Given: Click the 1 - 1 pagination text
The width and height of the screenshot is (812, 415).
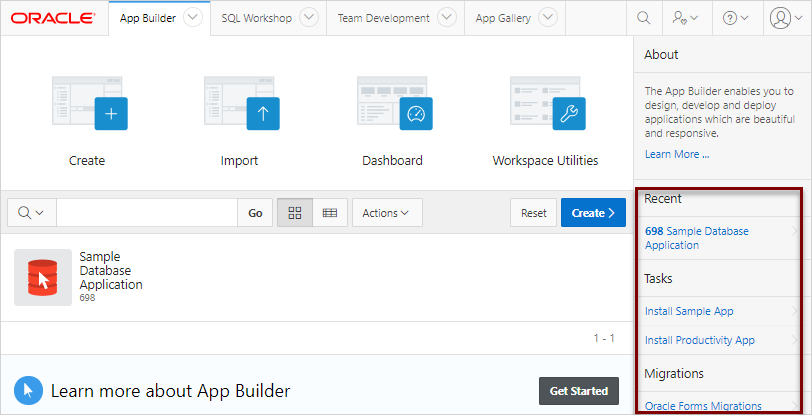Looking at the screenshot, I should (x=604, y=338).
